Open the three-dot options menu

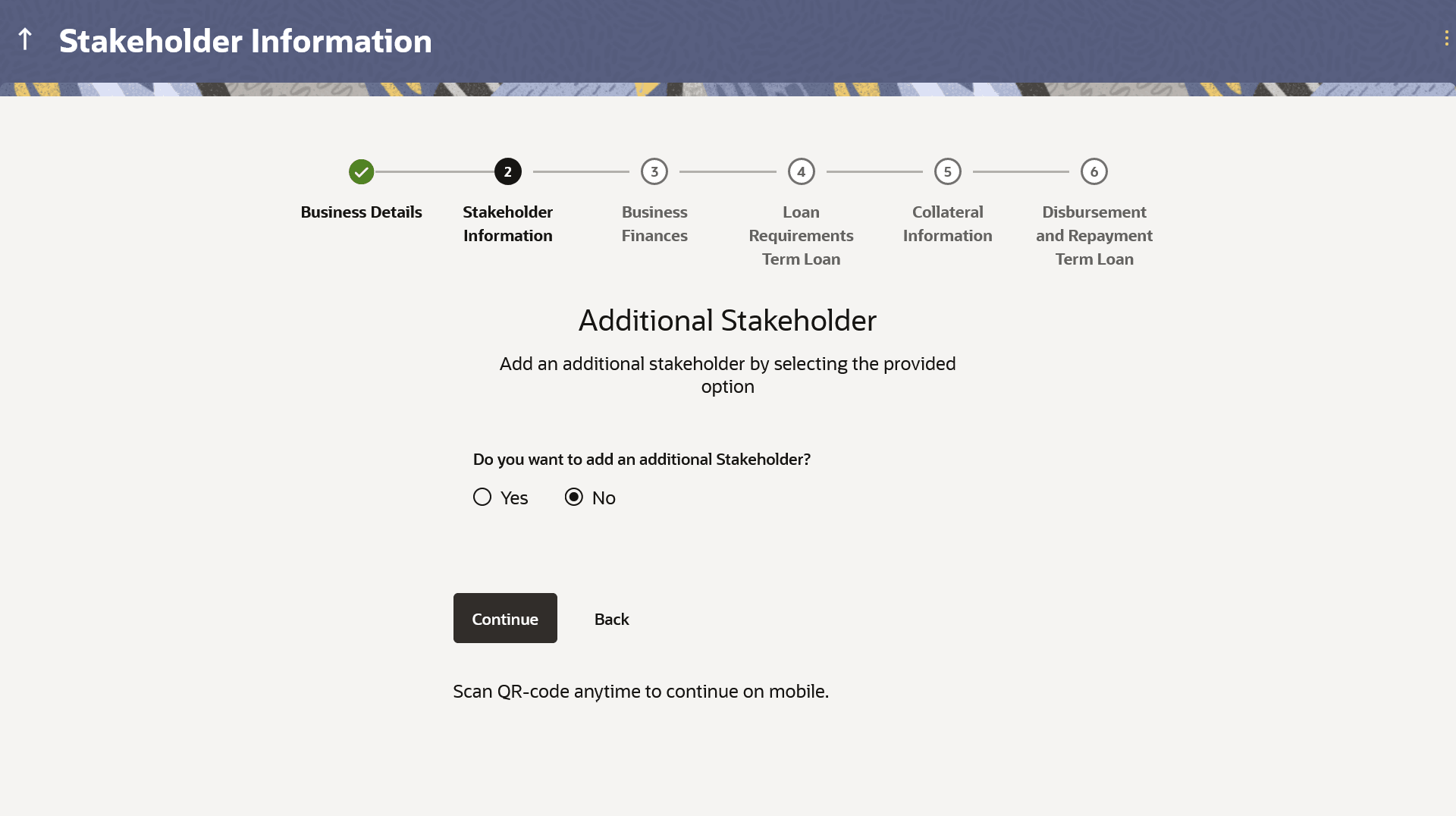pyautogui.click(x=1448, y=37)
